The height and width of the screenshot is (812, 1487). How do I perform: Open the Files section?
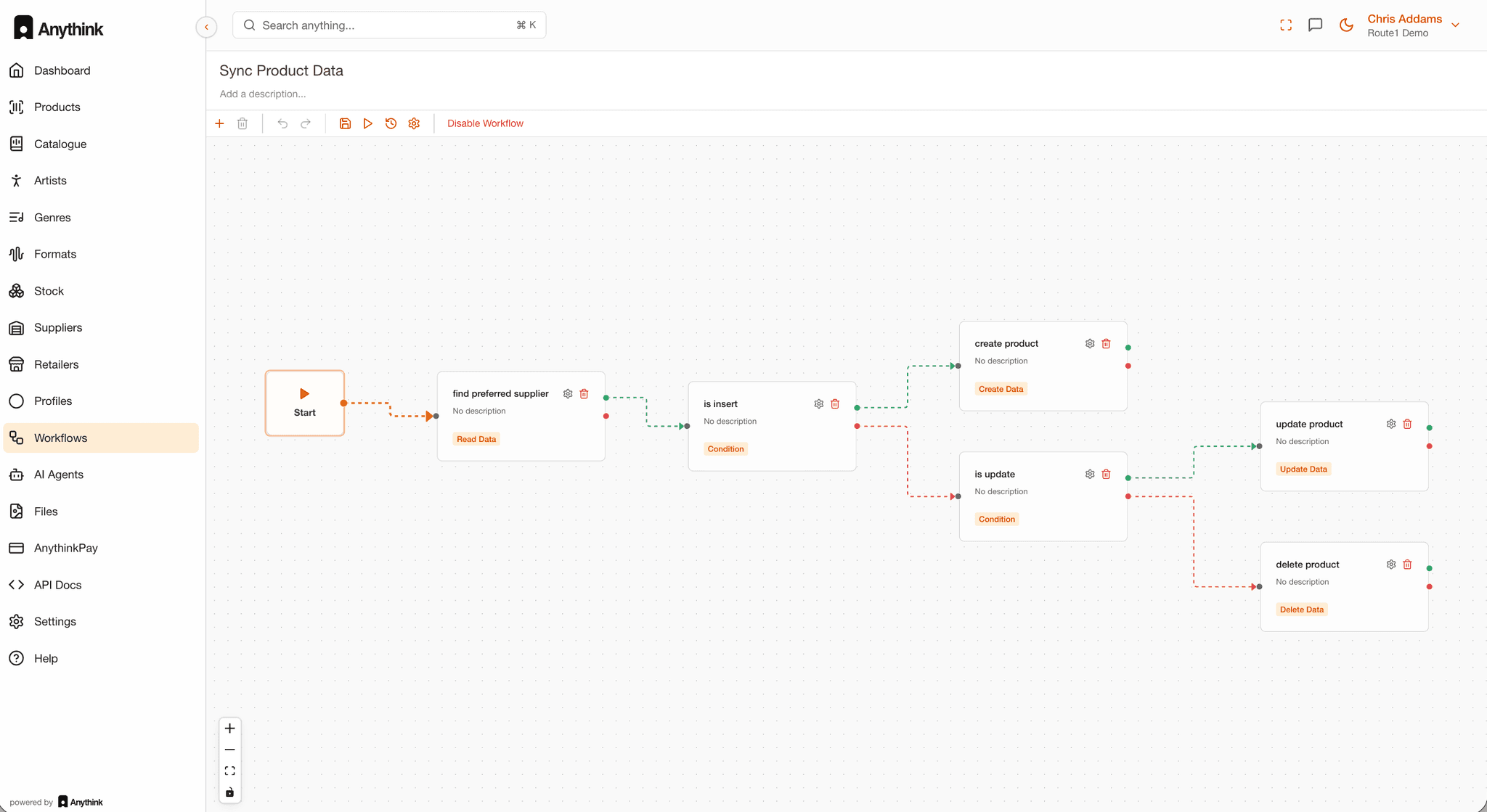pos(100,512)
